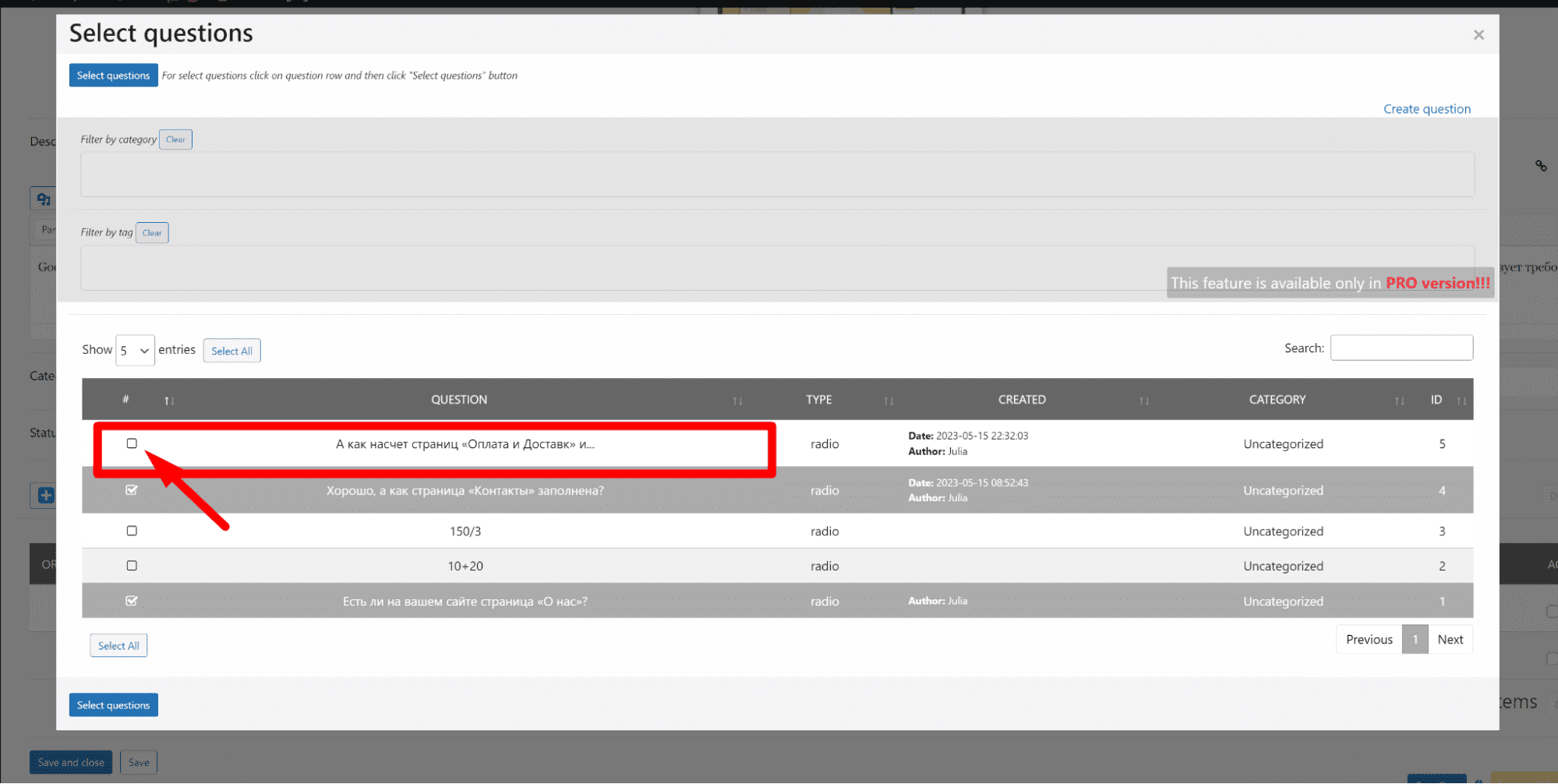The height and width of the screenshot is (784, 1558).
Task: Sort table by CREATED column arrows
Action: 1143,401
